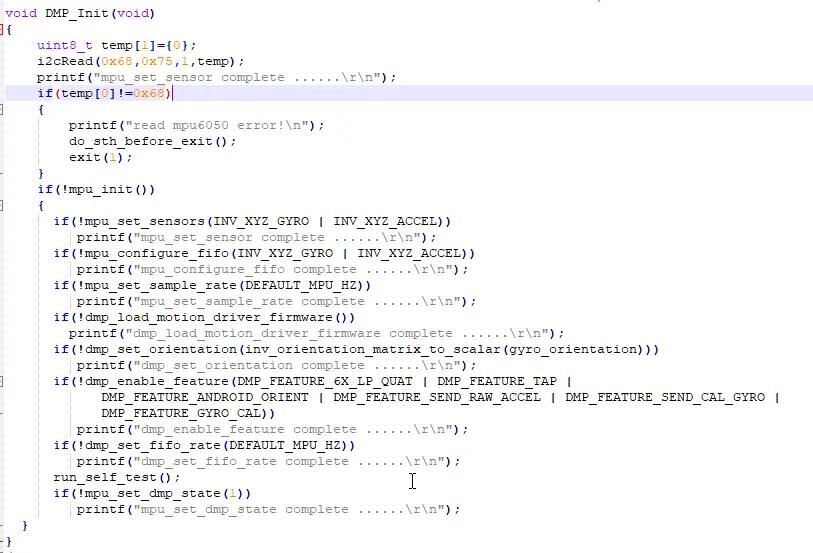Collapse the fold under if(!mpu_init())

coord(2,205)
